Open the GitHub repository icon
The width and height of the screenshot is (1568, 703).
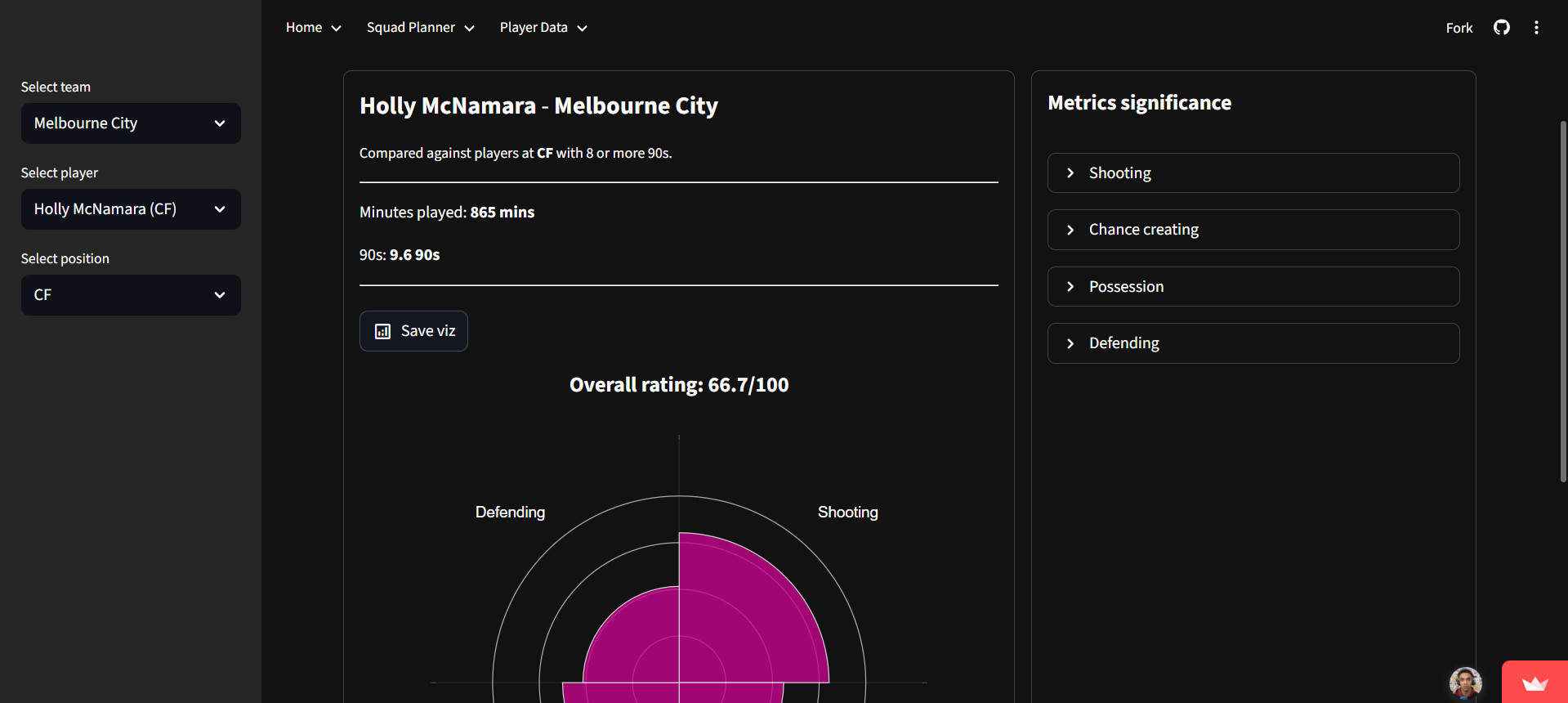point(1501,28)
